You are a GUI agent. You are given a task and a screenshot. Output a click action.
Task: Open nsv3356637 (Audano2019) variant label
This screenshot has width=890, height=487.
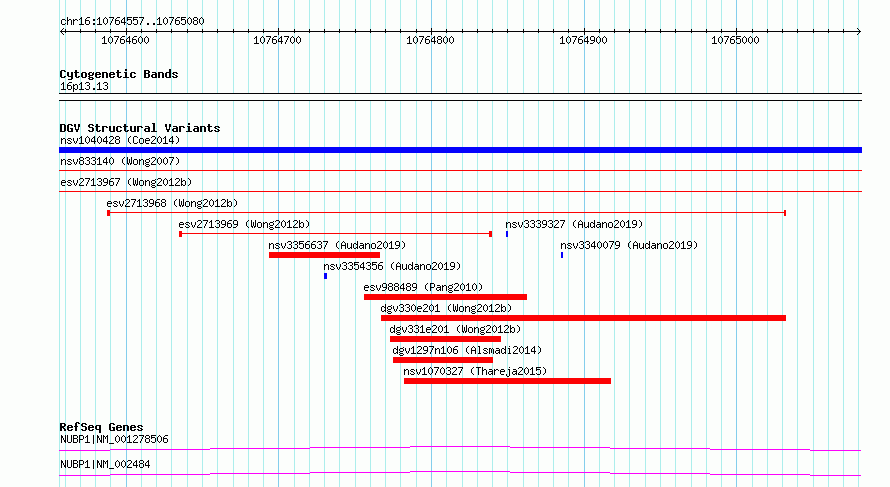337,245
